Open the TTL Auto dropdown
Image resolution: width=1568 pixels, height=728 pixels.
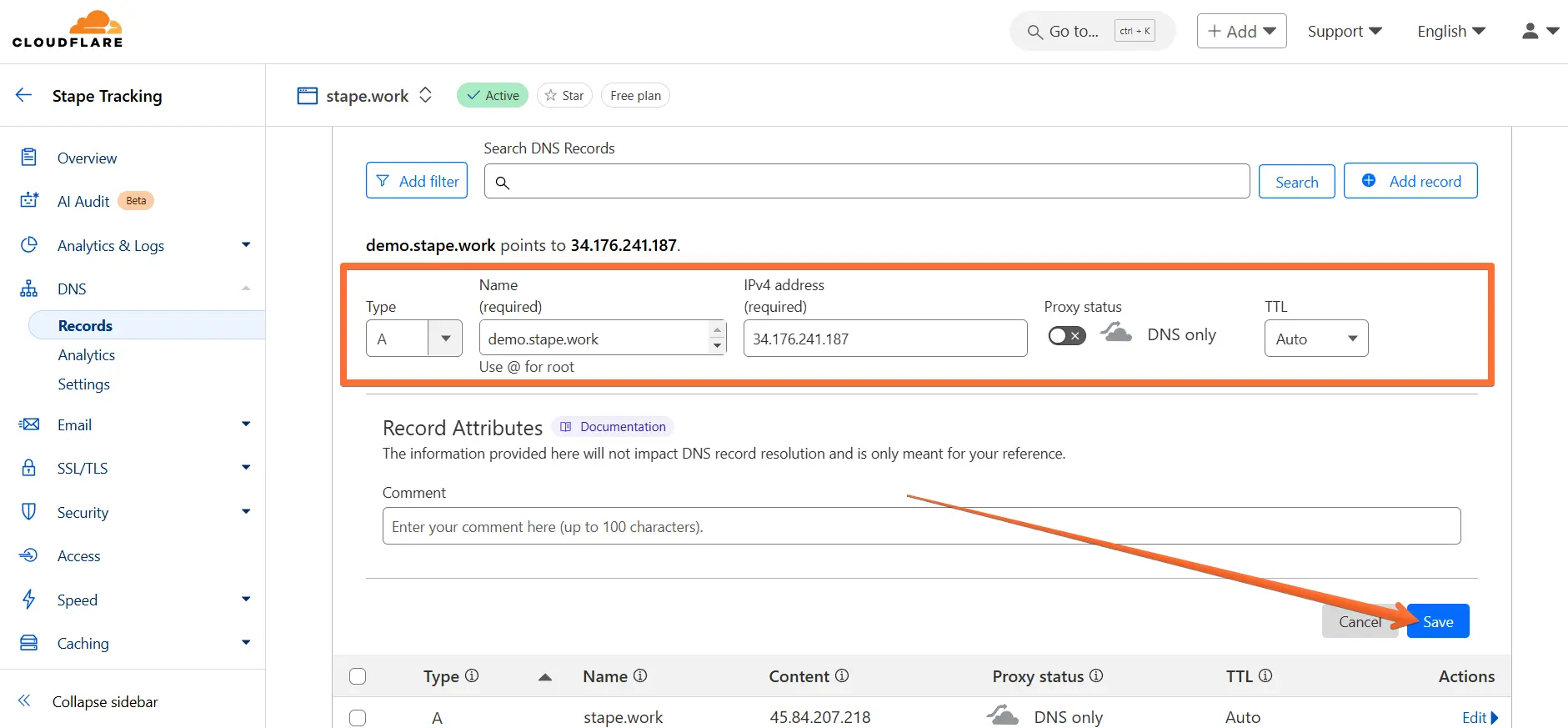pos(1316,339)
